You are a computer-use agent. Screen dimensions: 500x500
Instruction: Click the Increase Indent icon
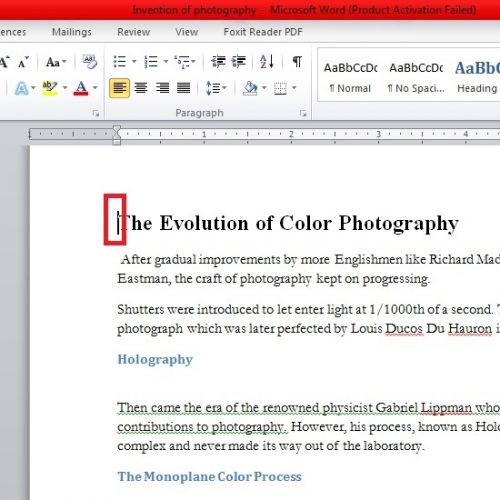(x=239, y=62)
